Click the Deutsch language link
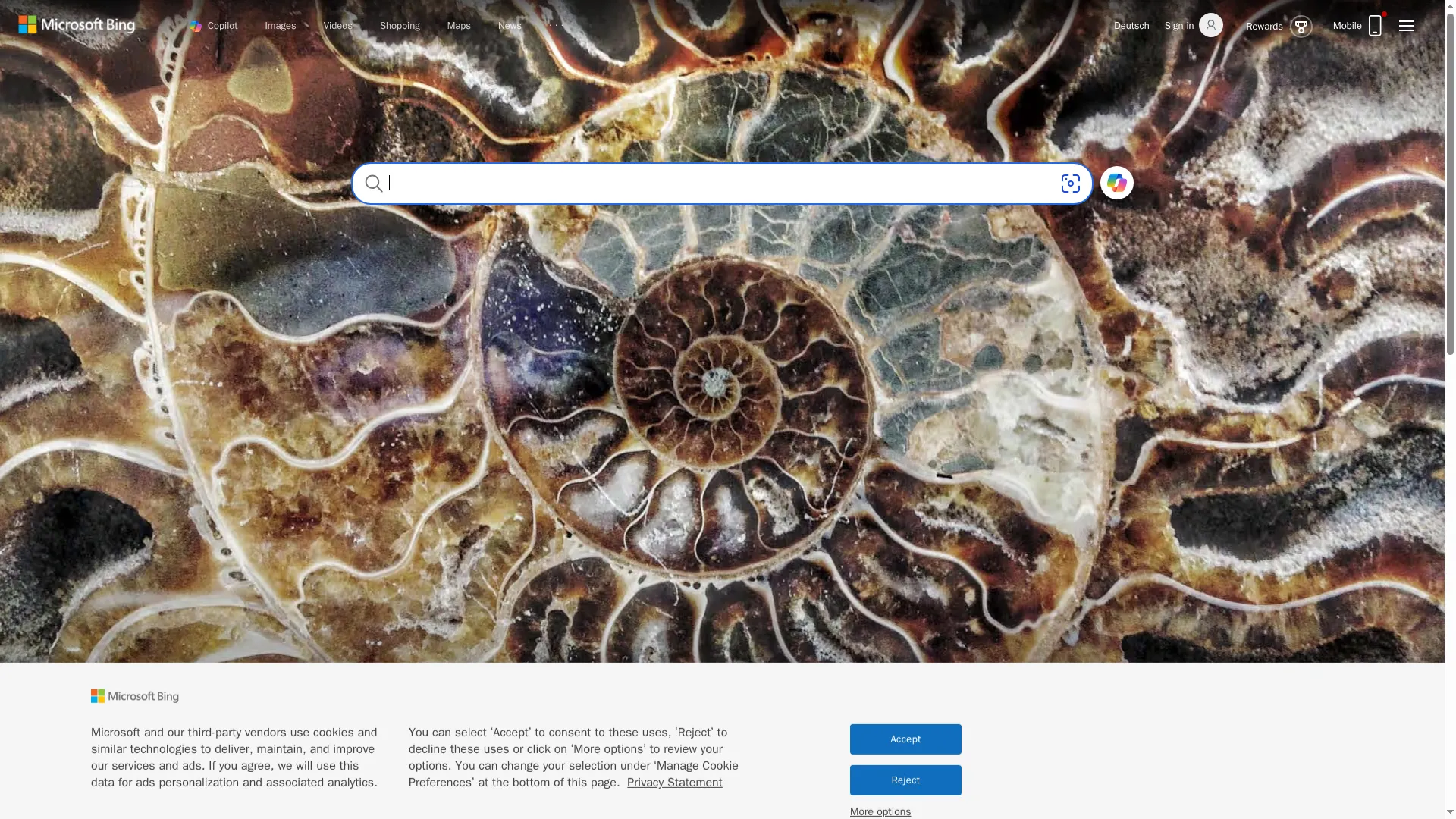Image resolution: width=1456 pixels, height=819 pixels. [1131, 25]
